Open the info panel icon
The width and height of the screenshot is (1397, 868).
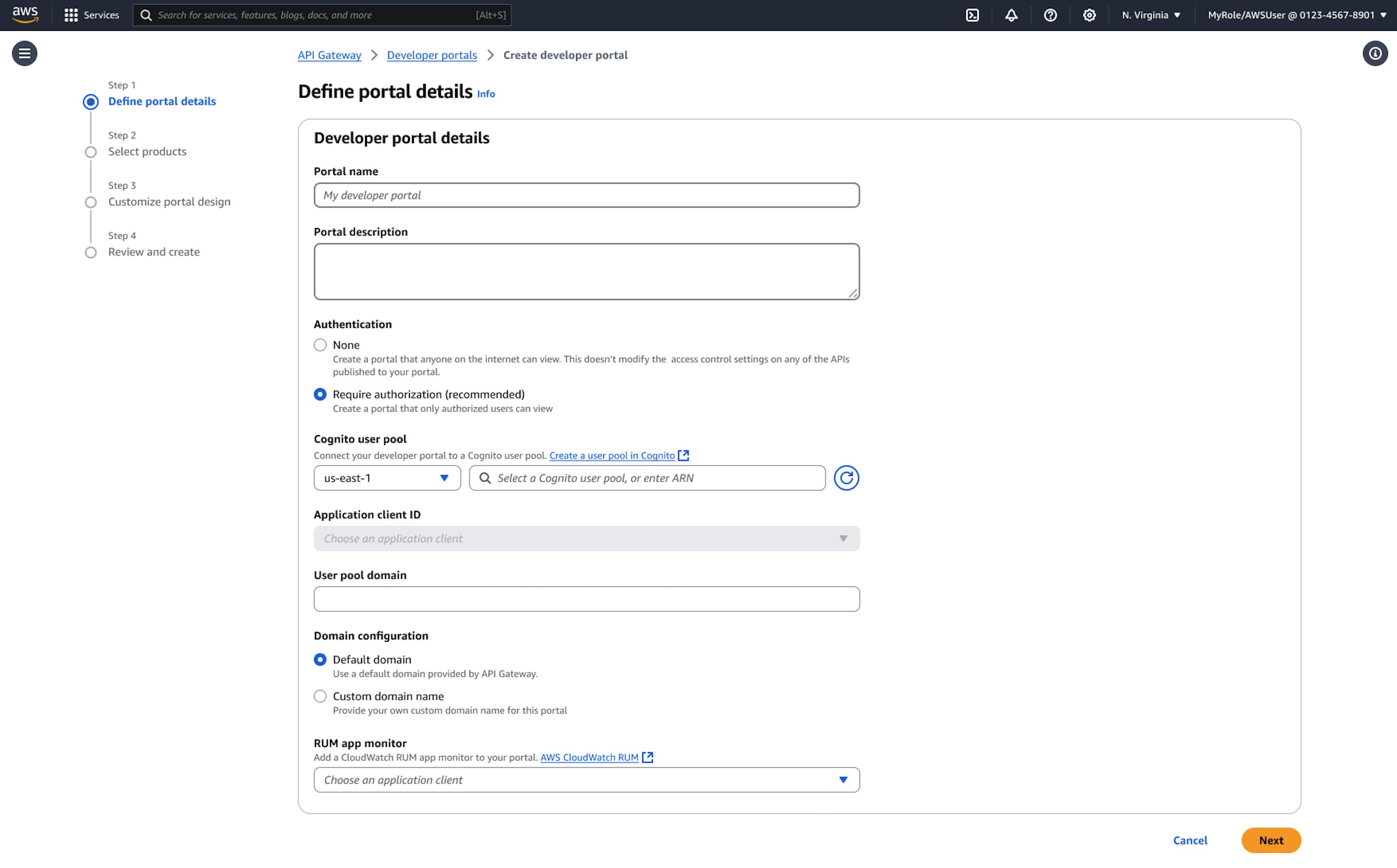1375,54
